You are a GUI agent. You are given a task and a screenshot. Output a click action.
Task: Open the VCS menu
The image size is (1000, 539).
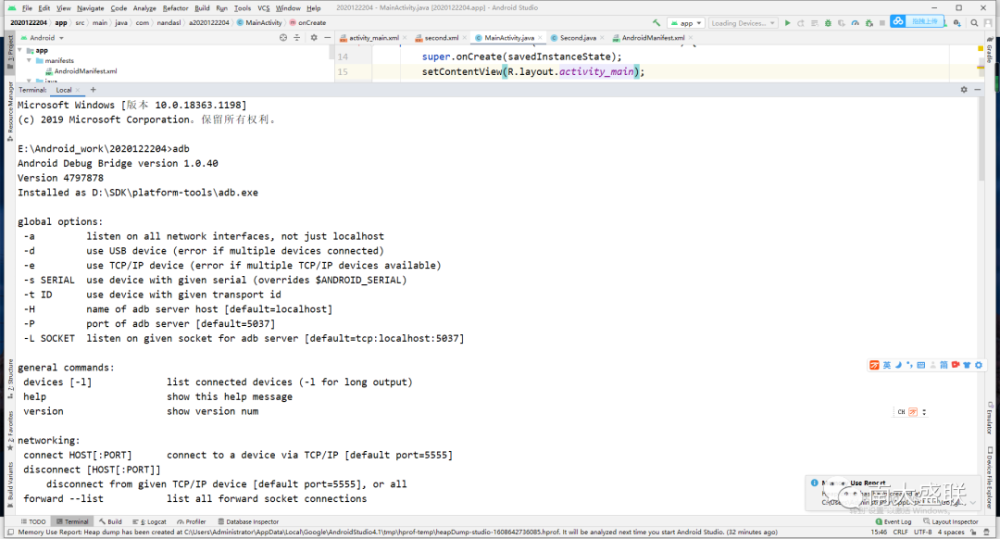tap(263, 8)
